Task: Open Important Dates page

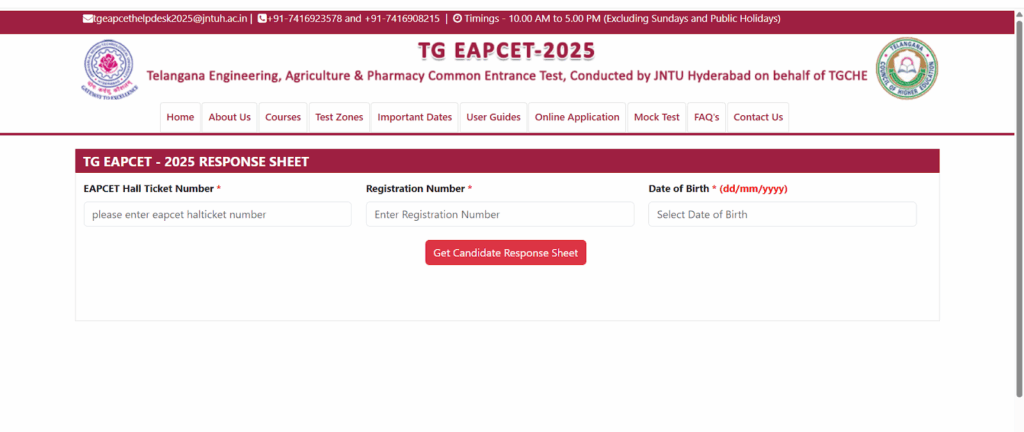Action: pyautogui.click(x=415, y=117)
